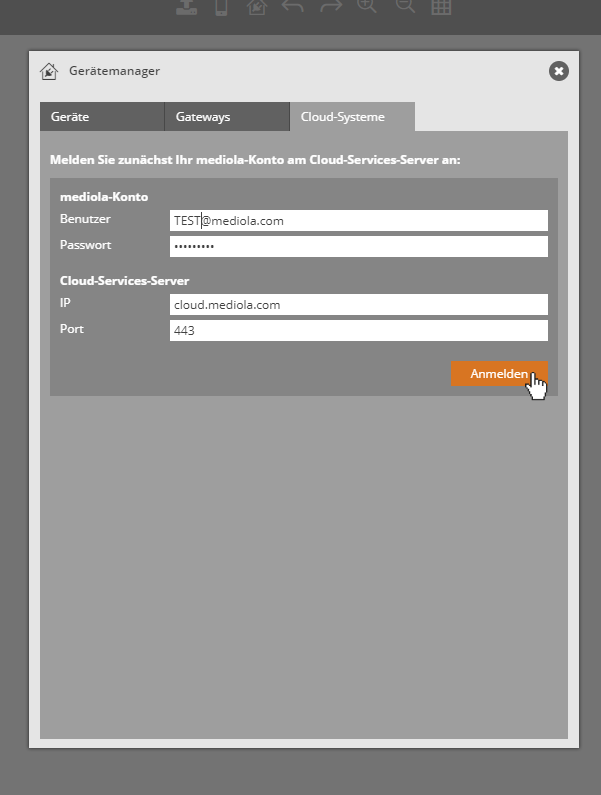601x795 pixels.
Task: Click the mediola-Konto section heading
Action: (x=104, y=197)
